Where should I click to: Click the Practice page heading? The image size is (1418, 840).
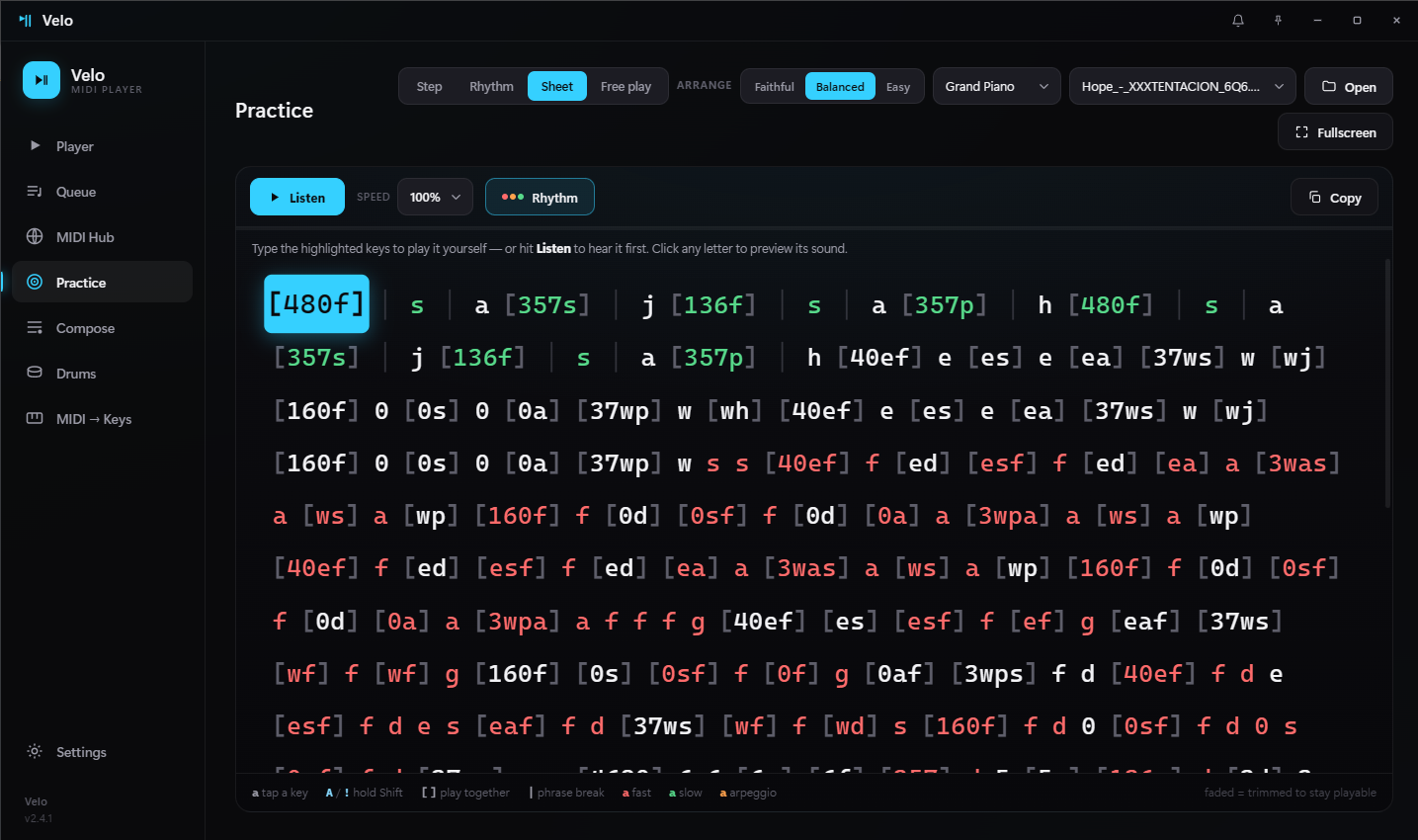(x=274, y=111)
